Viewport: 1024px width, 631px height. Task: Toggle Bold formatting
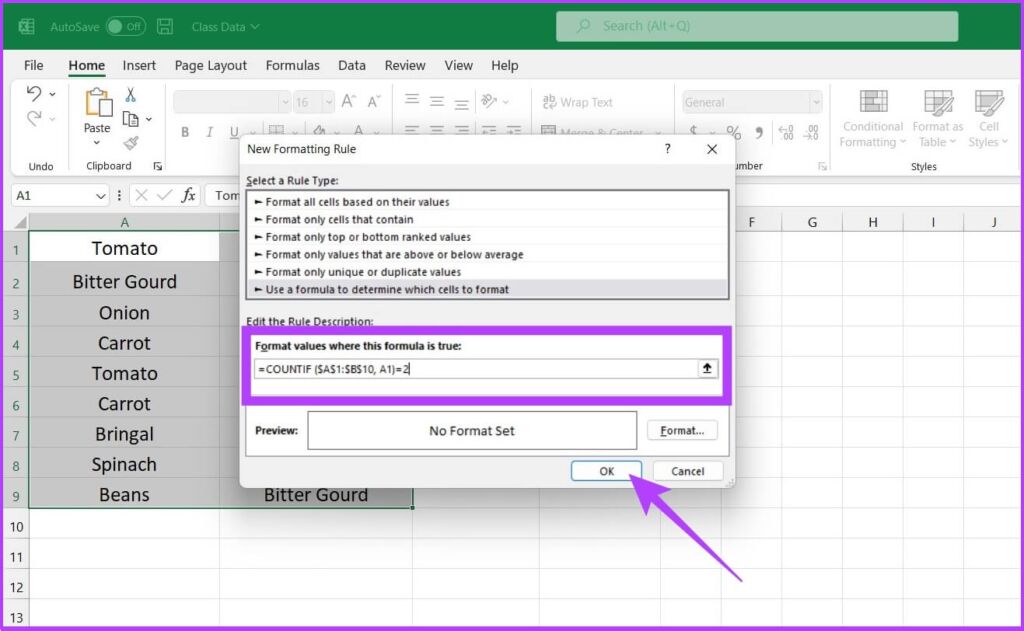pos(185,130)
